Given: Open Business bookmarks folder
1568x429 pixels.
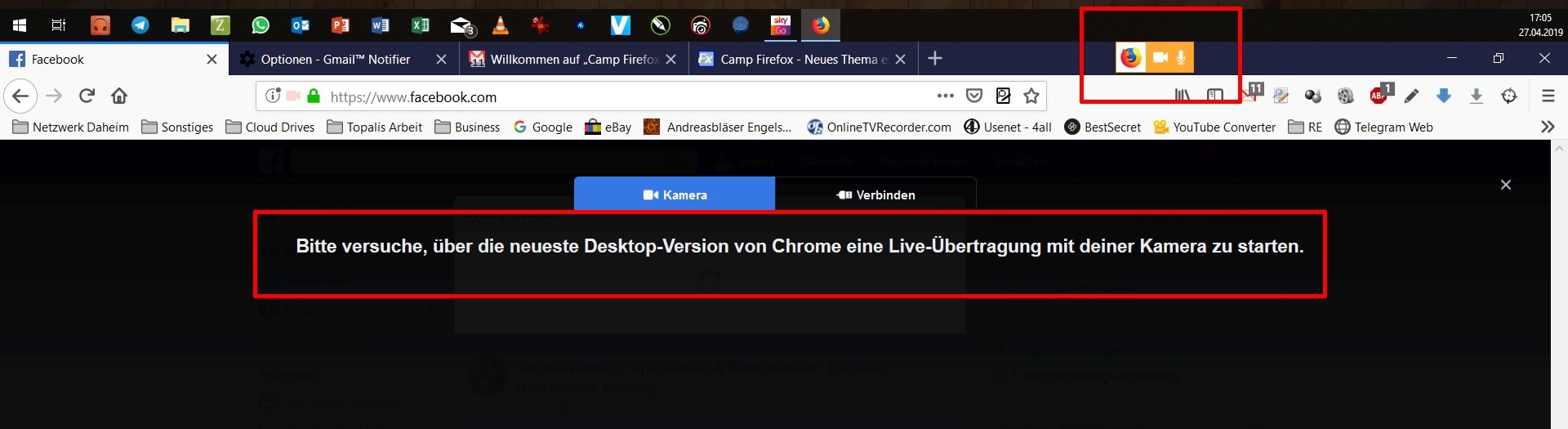Looking at the screenshot, I should pyautogui.click(x=467, y=127).
